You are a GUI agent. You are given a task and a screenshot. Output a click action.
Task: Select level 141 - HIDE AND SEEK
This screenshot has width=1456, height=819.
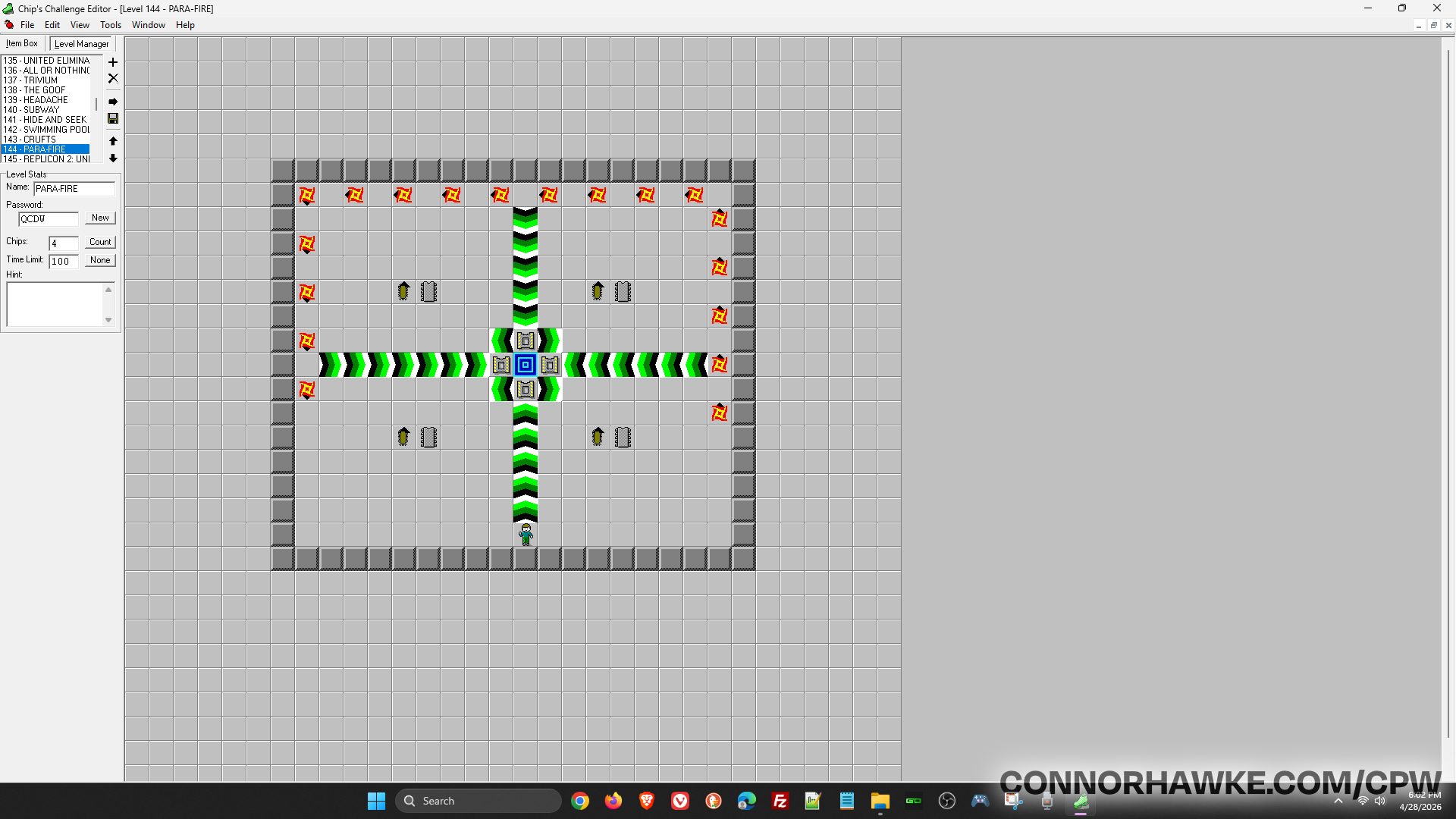(45, 120)
